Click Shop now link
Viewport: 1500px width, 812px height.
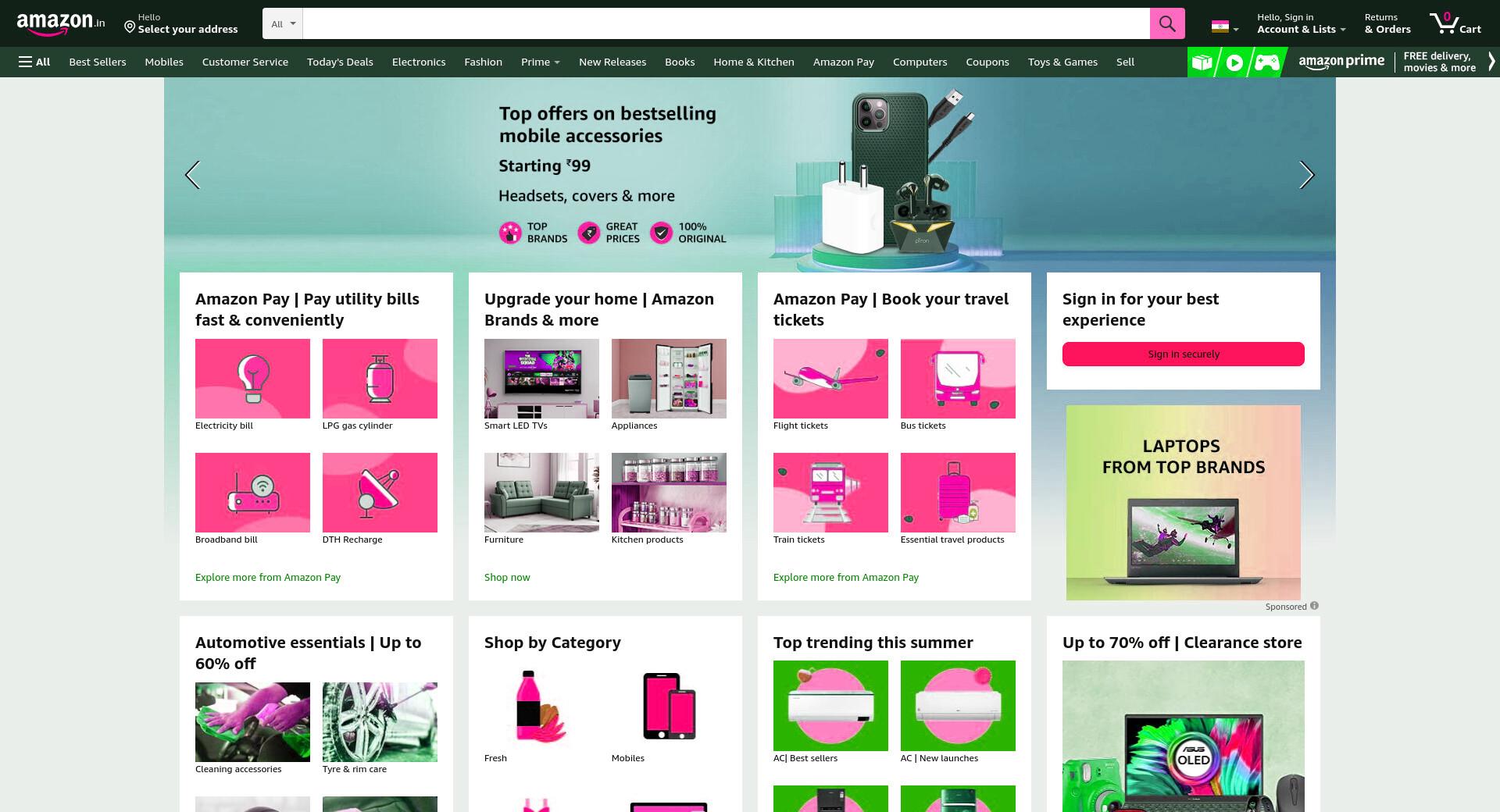click(507, 577)
